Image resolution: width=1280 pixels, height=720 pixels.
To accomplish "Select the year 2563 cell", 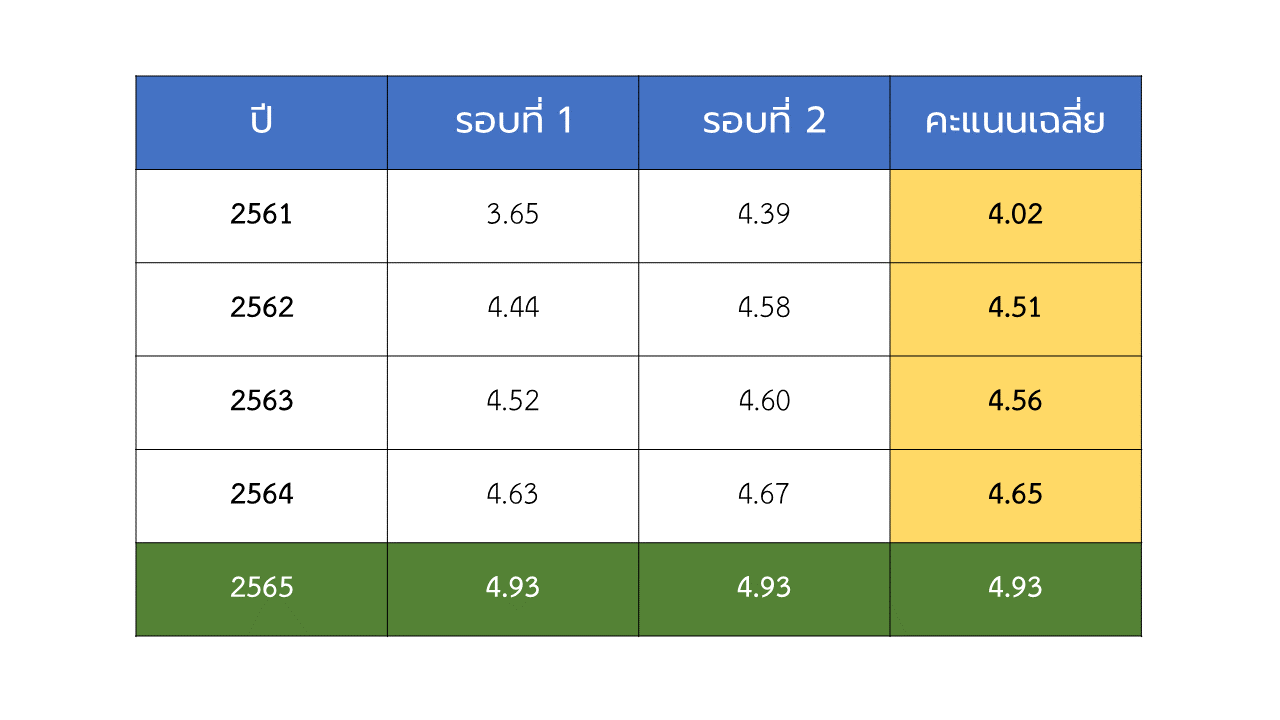I will click(262, 403).
